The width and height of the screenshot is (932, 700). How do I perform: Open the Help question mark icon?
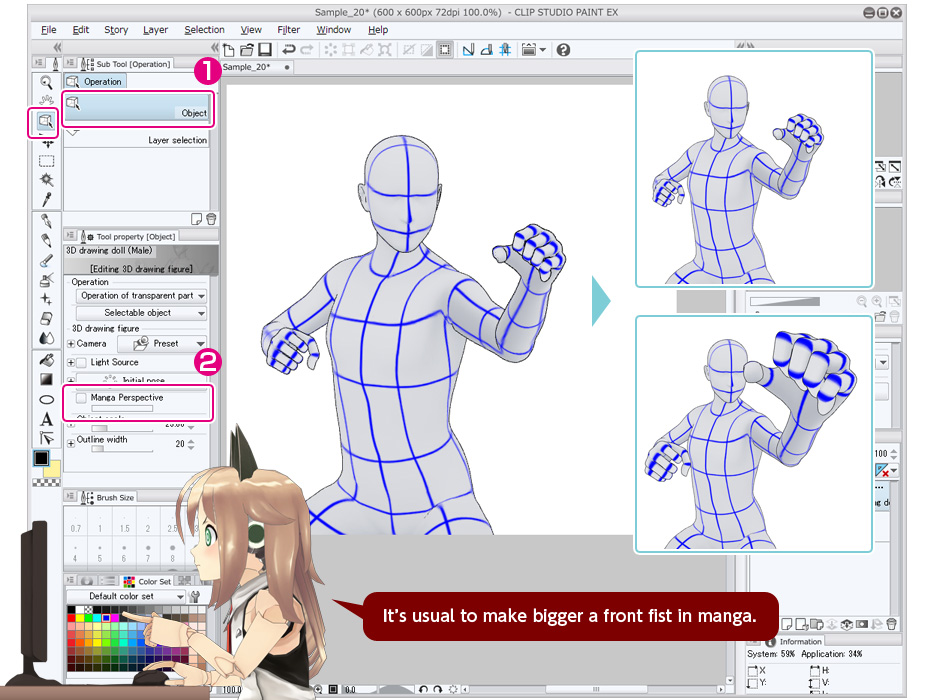[563, 49]
